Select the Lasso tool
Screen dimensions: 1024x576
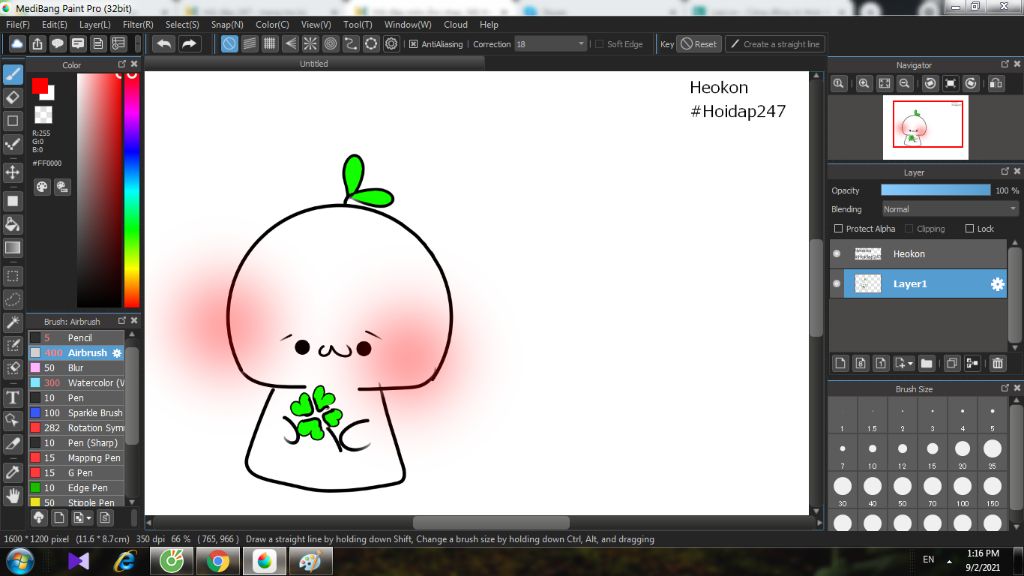[12, 299]
